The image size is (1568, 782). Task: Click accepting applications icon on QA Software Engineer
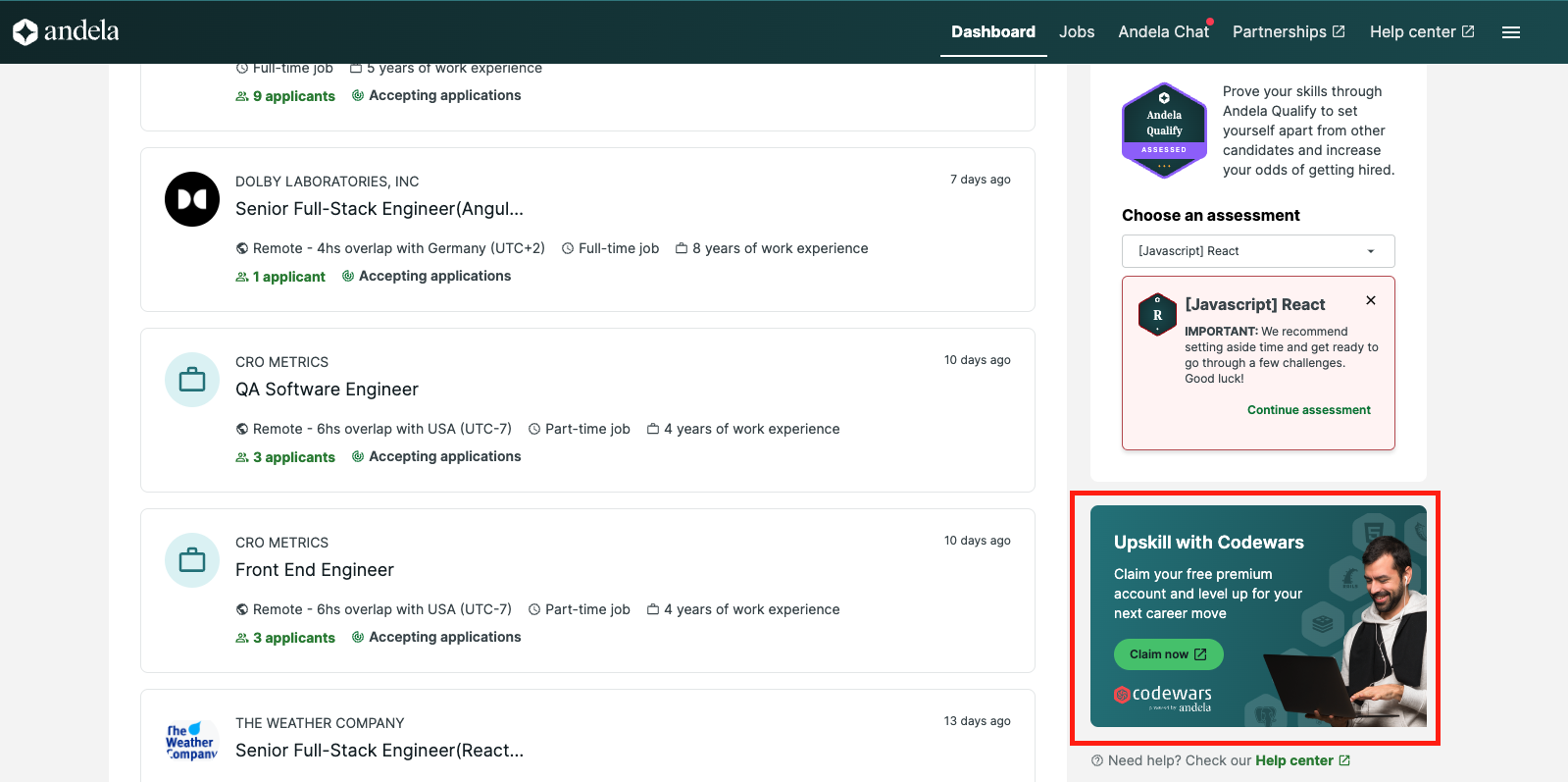tap(358, 456)
